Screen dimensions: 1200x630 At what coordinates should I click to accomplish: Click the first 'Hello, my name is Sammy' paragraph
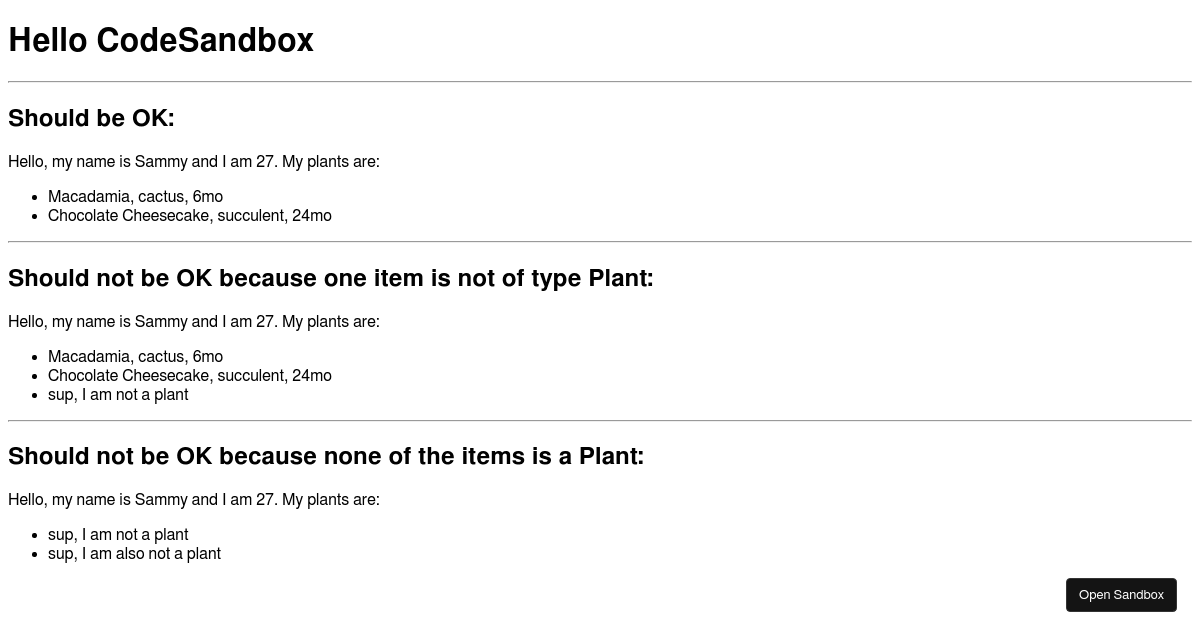pyautogui.click(x=194, y=161)
